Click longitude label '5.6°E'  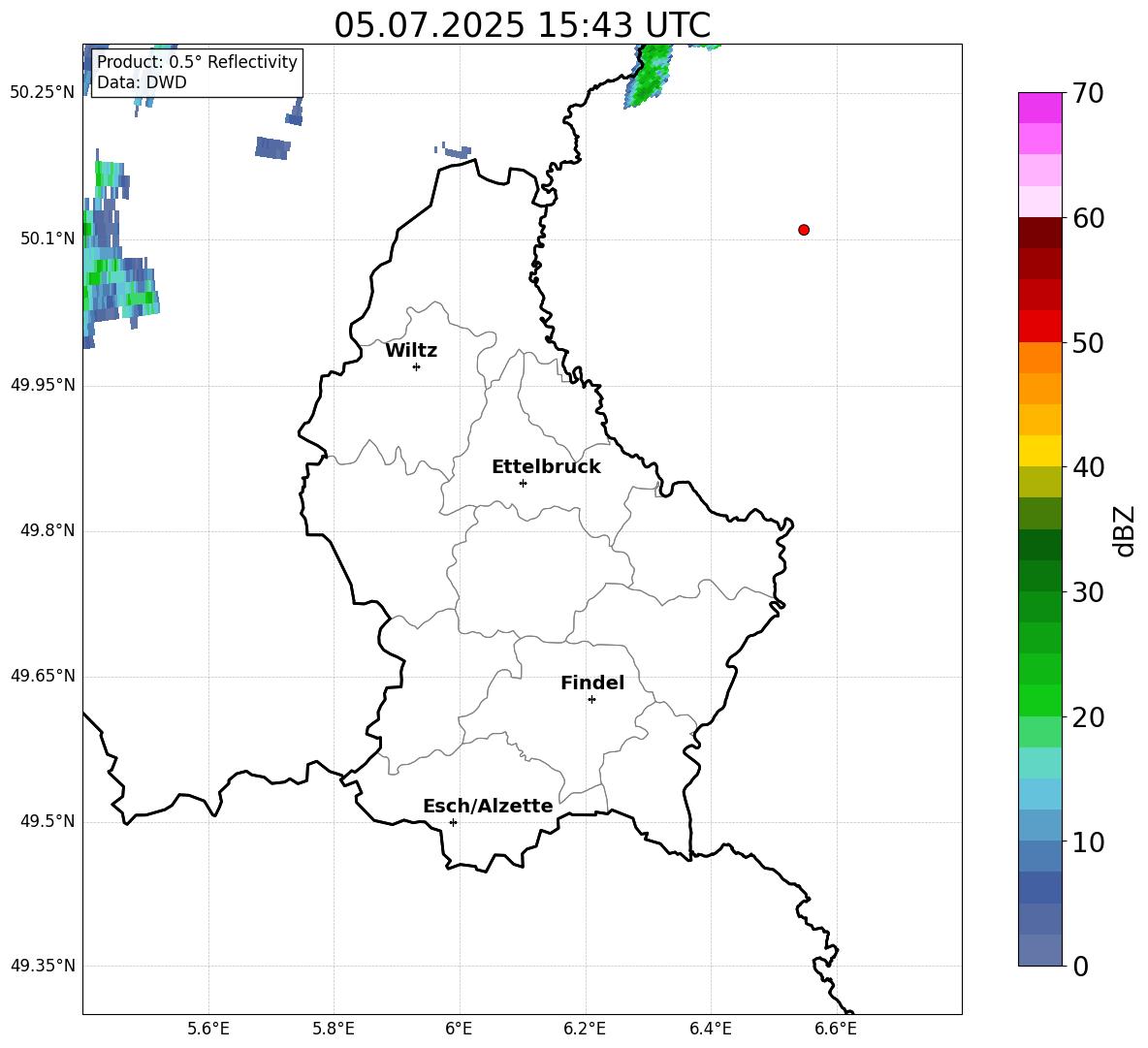208,1029
